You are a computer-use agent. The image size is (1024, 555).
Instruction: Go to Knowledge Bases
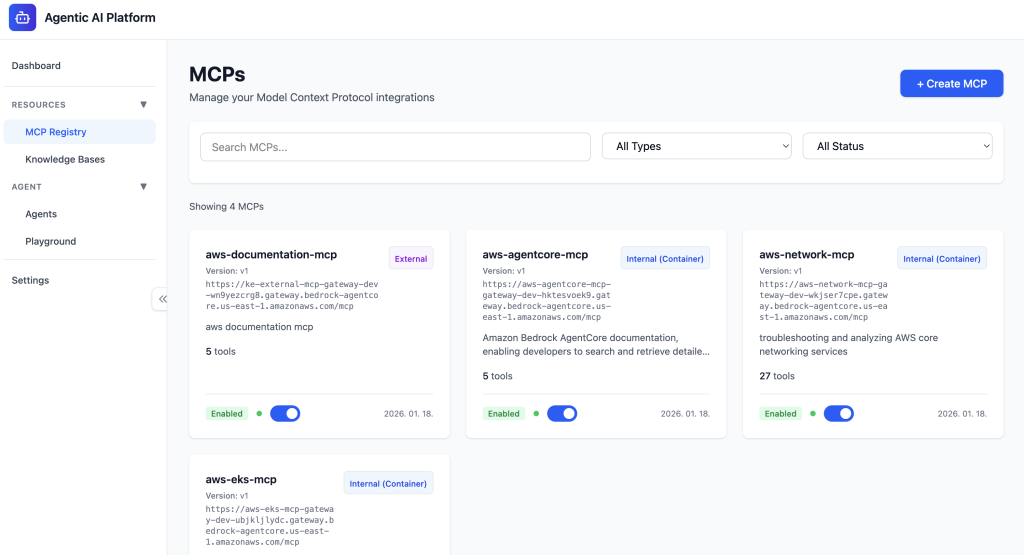(x=65, y=159)
